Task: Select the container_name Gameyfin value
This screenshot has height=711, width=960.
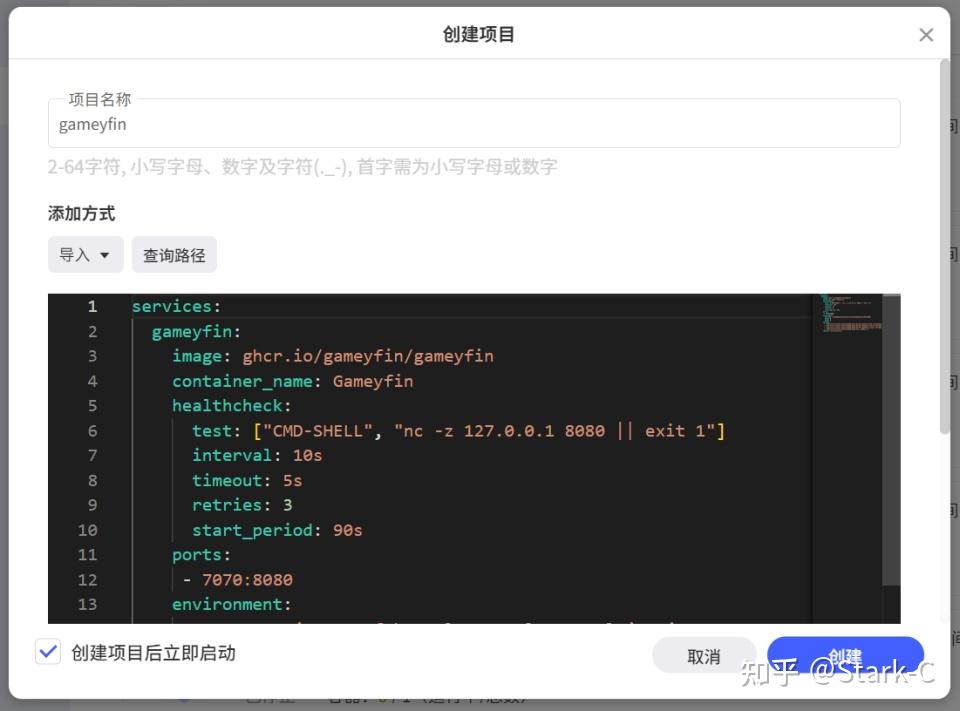Action: pyautogui.click(x=373, y=380)
